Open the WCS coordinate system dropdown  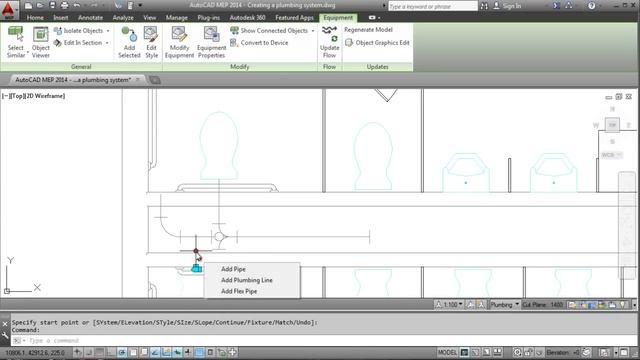(x=611, y=155)
